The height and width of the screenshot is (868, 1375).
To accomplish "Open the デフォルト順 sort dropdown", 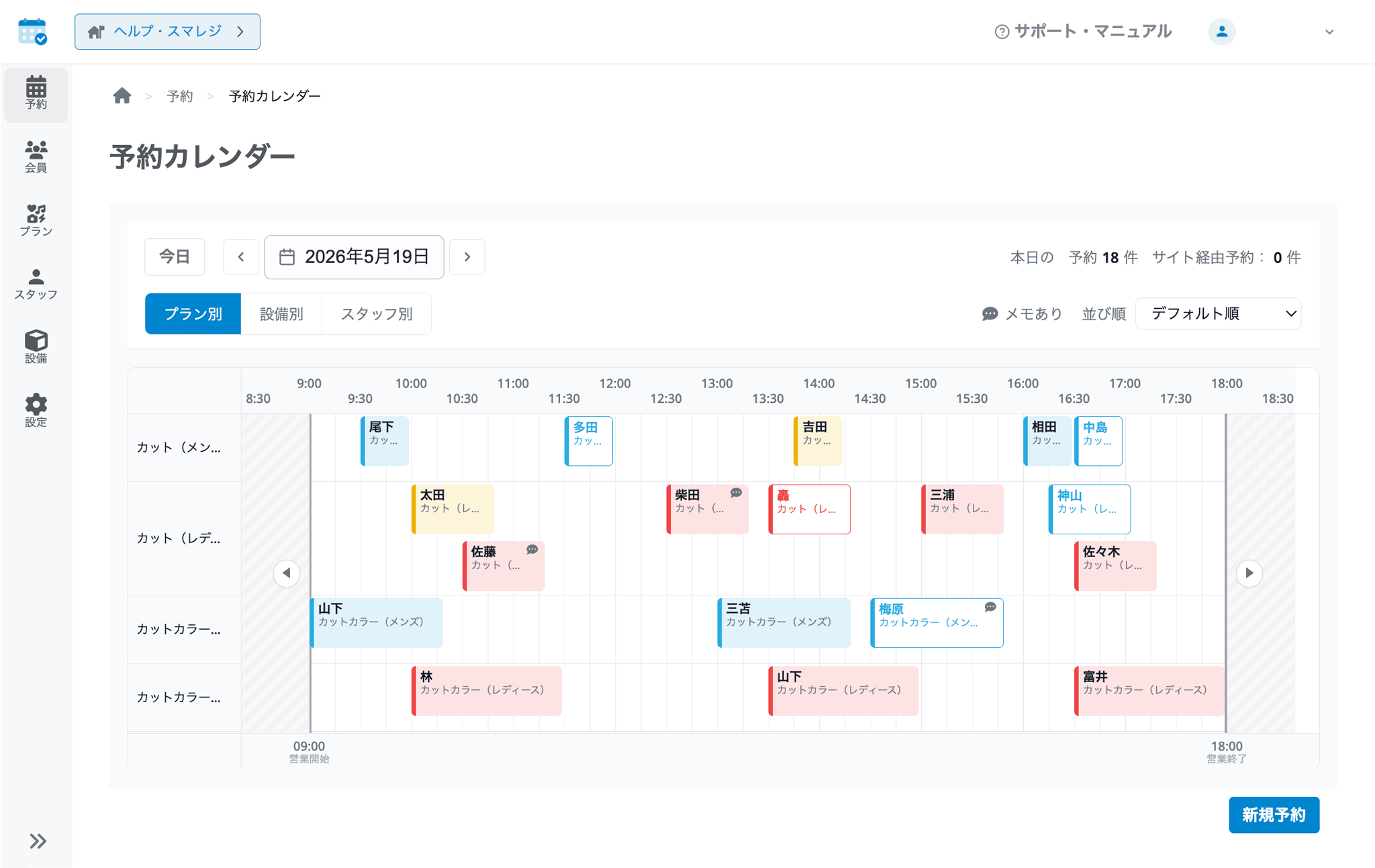I will [1218, 314].
